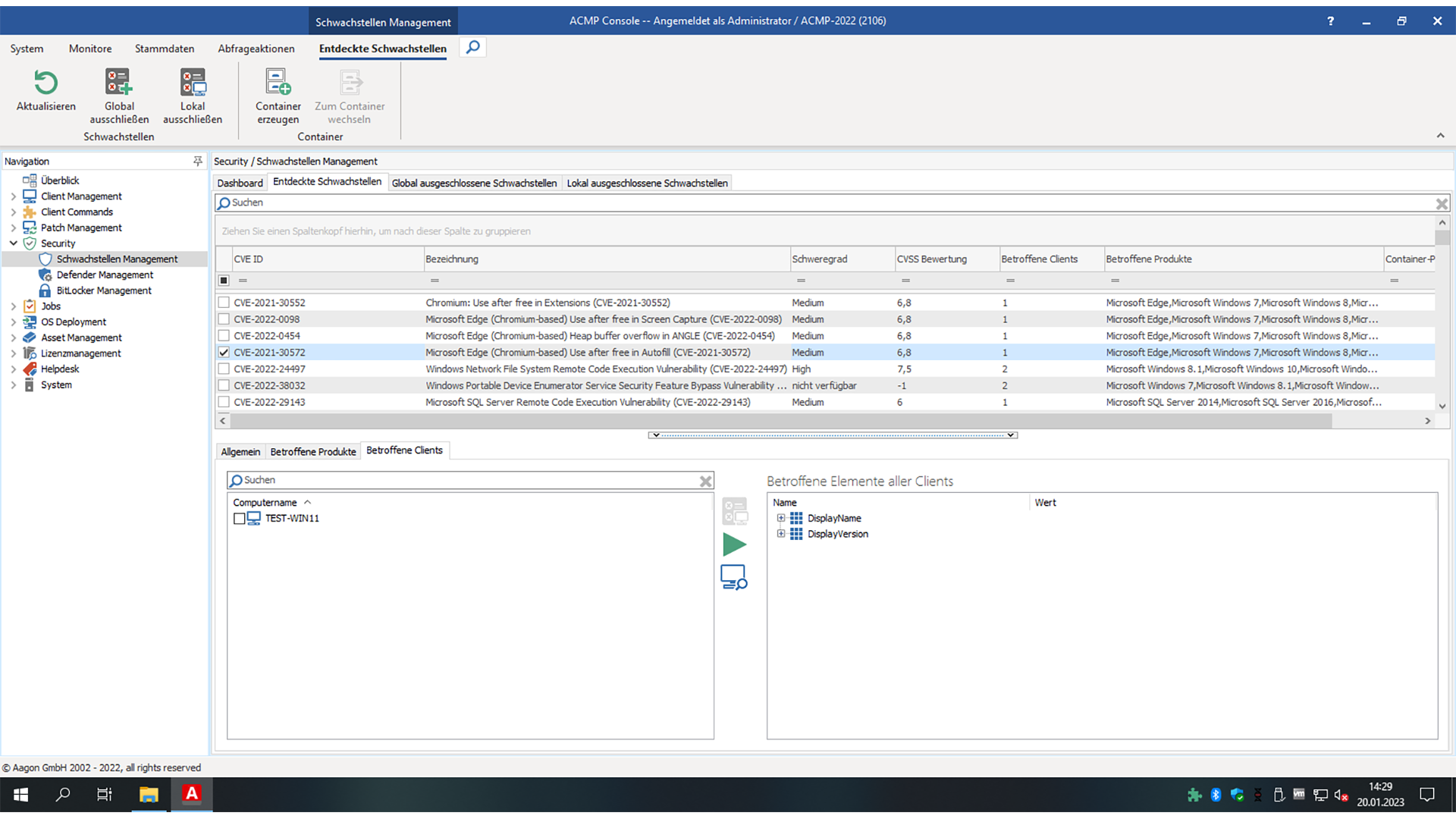
Task: Click the horizontal scrollbar of the table
Action: 780,421
